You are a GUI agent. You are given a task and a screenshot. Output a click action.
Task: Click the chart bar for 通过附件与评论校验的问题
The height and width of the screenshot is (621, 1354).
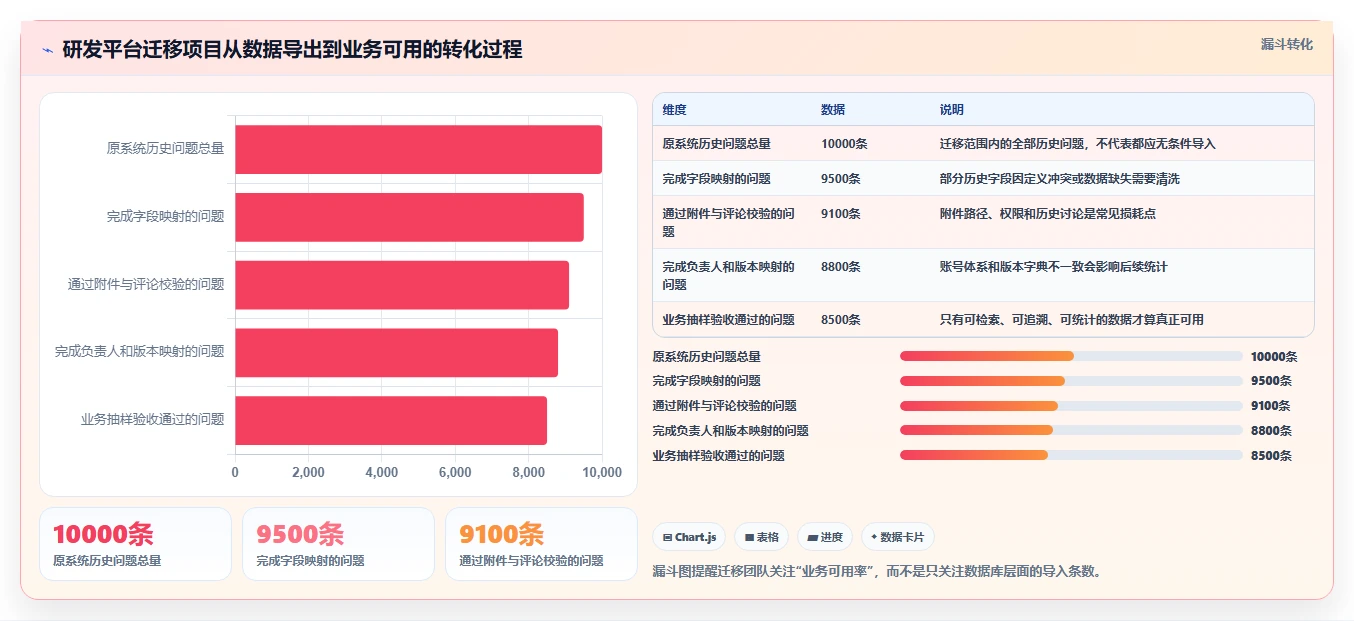(402, 285)
